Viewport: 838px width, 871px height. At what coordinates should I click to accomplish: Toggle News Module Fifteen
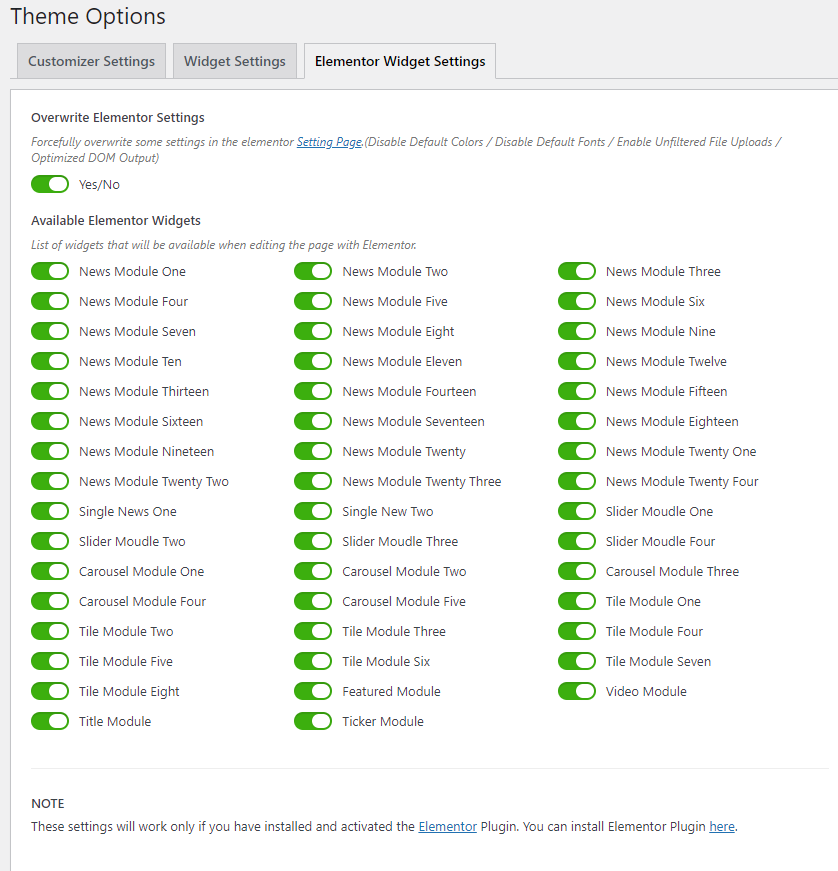tap(577, 391)
